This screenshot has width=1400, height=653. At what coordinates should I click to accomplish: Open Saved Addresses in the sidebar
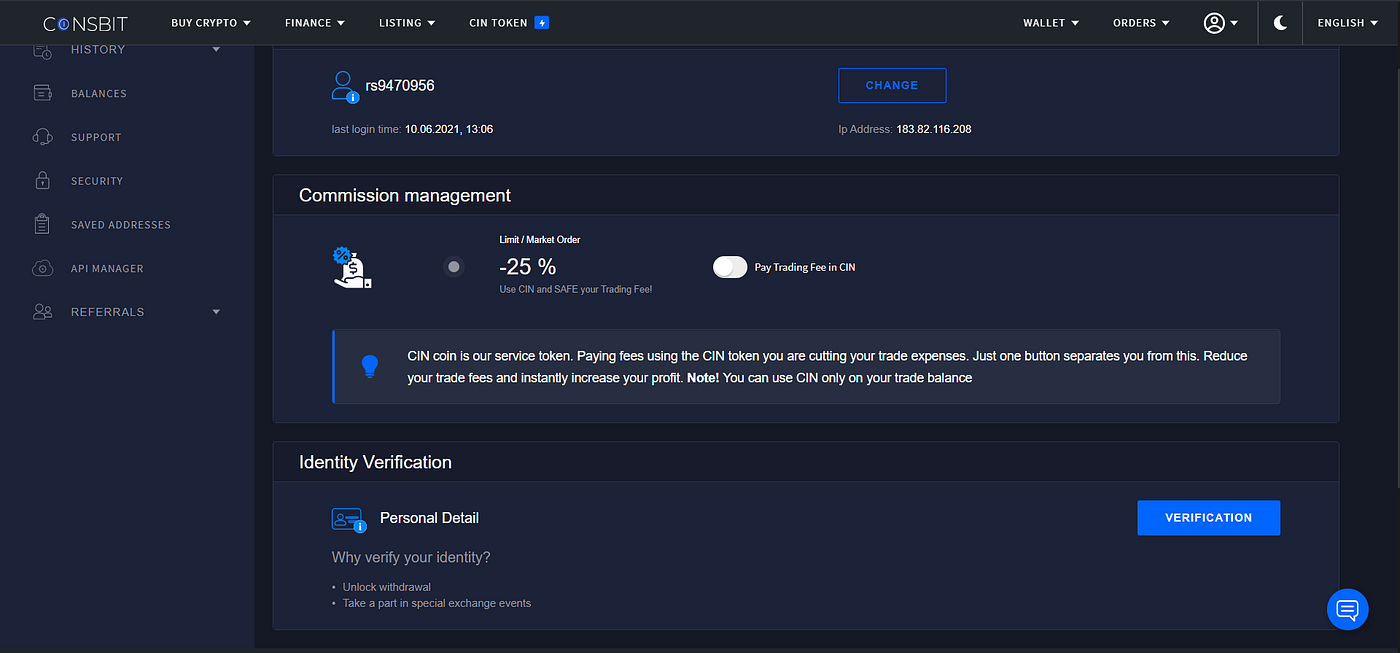121,225
